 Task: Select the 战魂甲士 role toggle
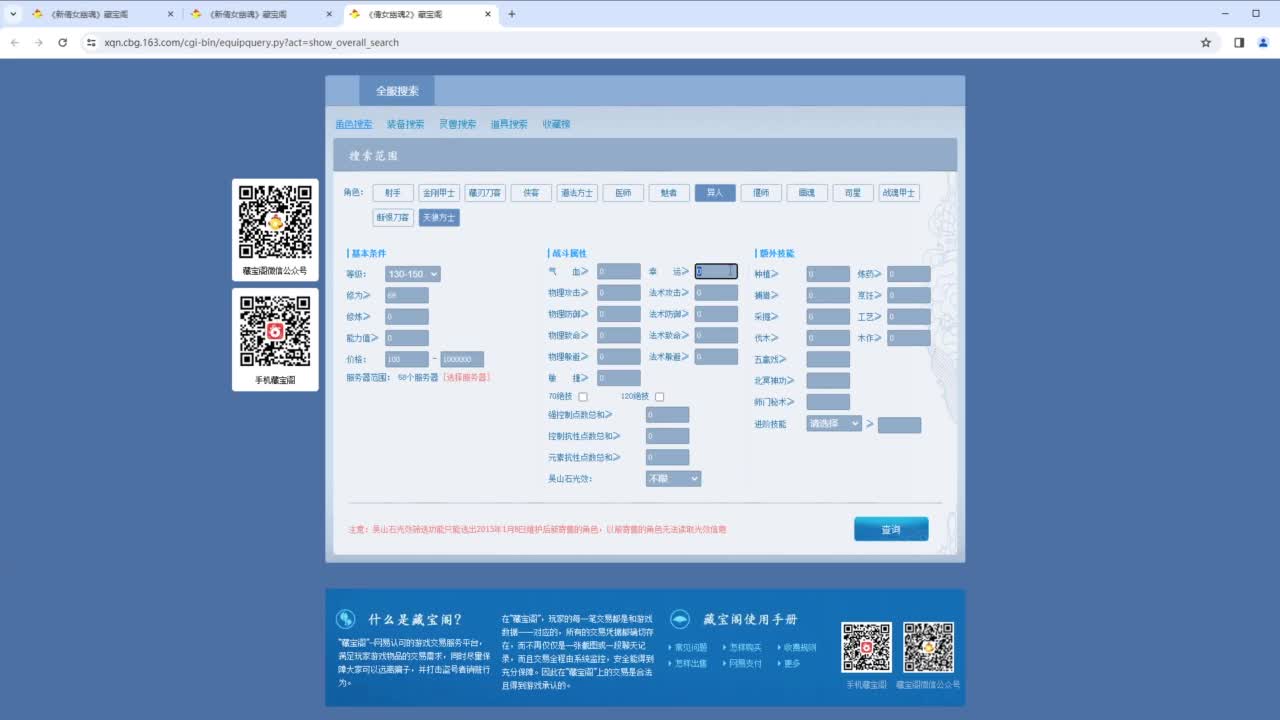pyautogui.click(x=899, y=193)
